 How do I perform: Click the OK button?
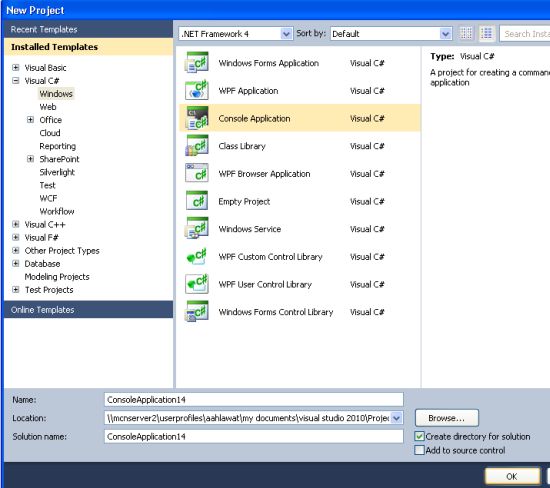(512, 476)
